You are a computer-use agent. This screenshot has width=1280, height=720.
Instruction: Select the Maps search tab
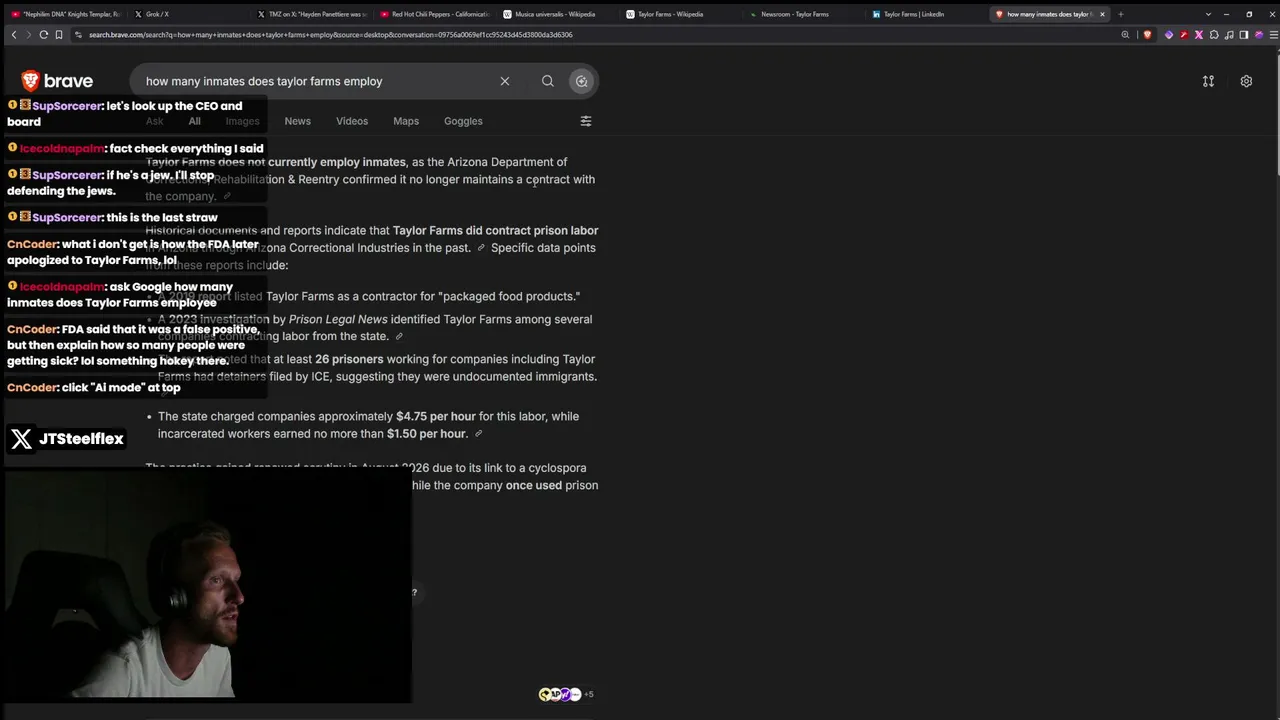pos(406,121)
